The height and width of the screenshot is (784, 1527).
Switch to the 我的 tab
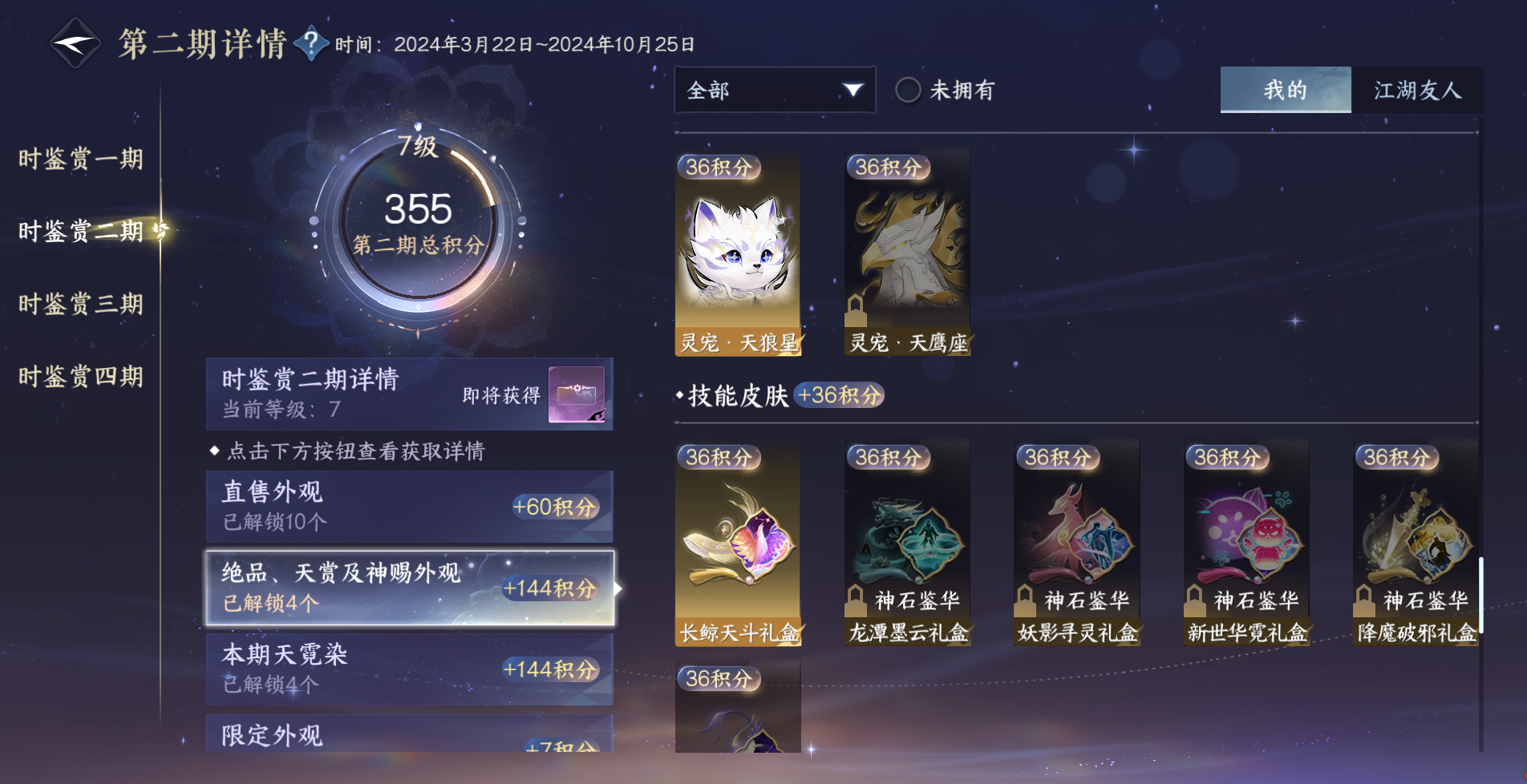[1286, 90]
